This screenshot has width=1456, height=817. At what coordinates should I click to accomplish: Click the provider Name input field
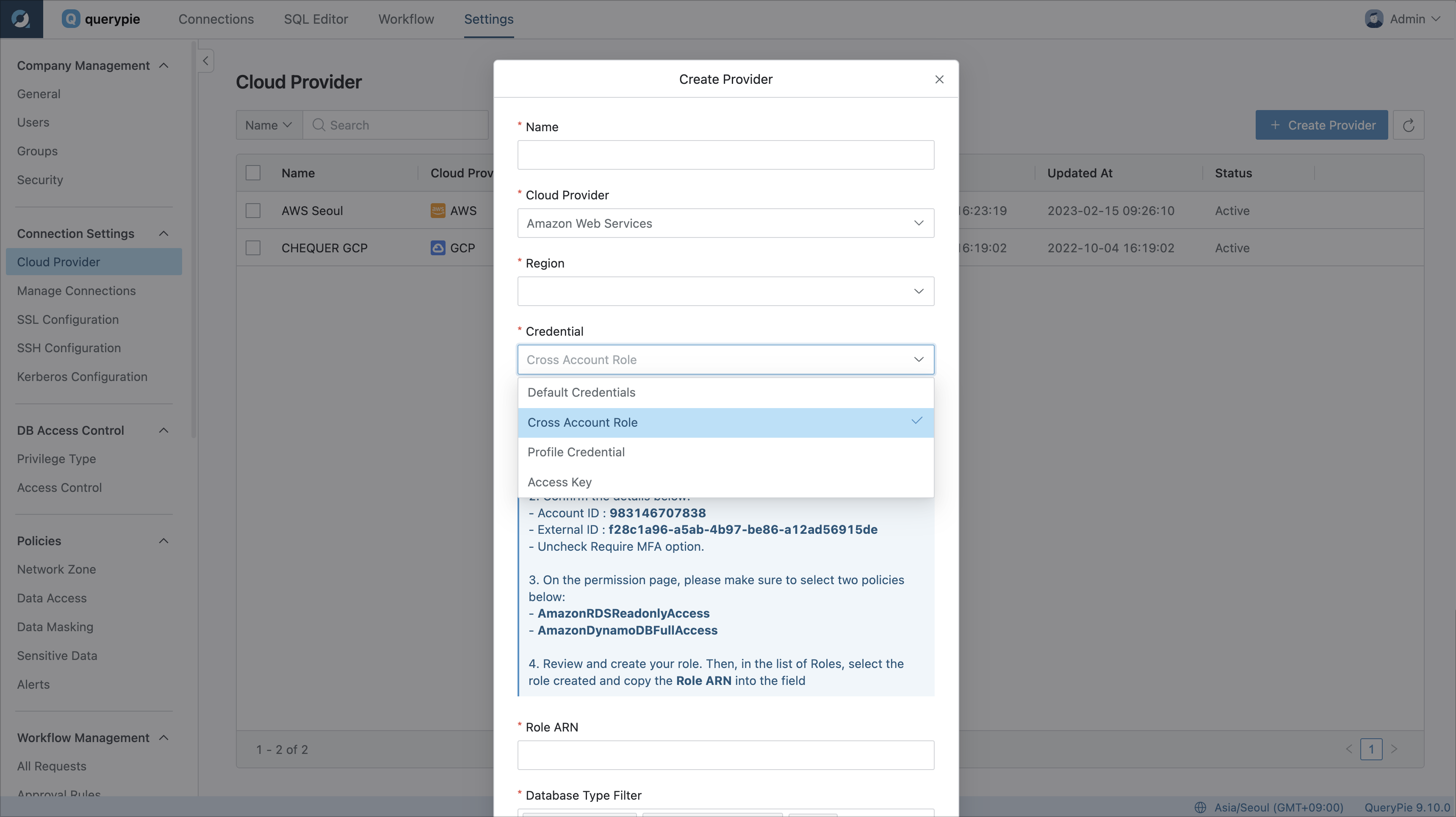pyautogui.click(x=726, y=155)
